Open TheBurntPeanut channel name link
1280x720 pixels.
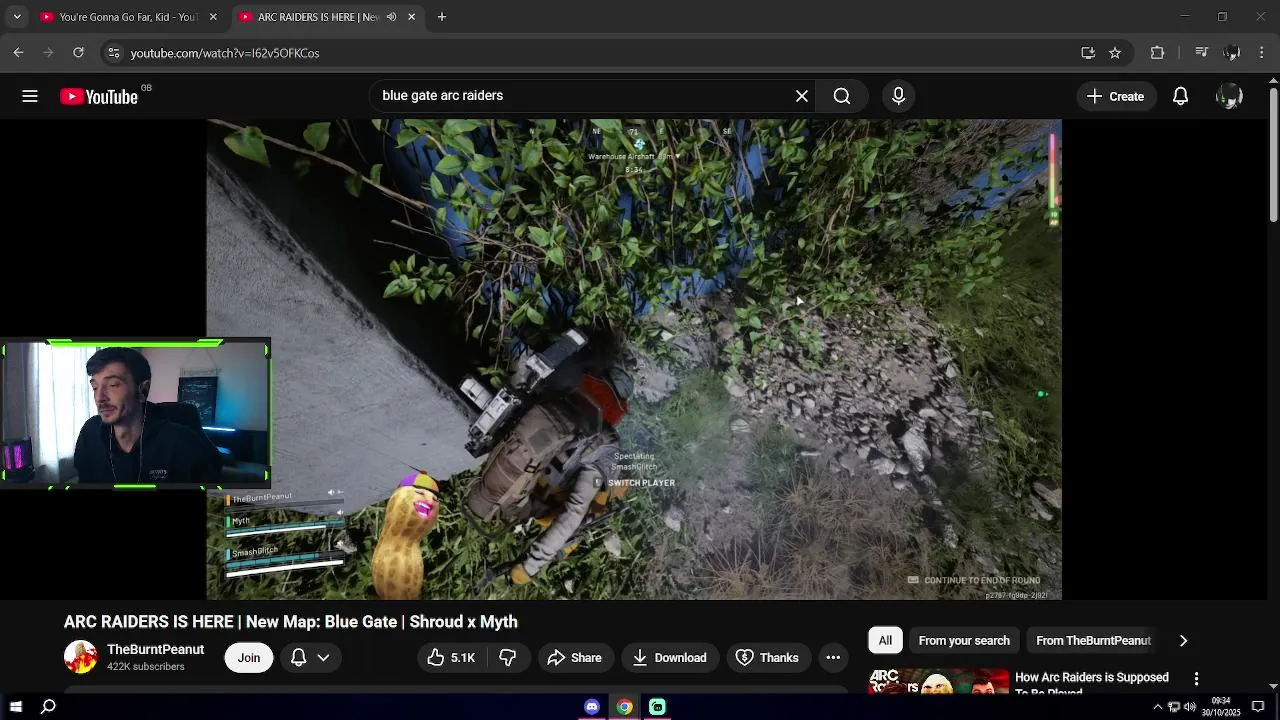pyautogui.click(x=155, y=649)
